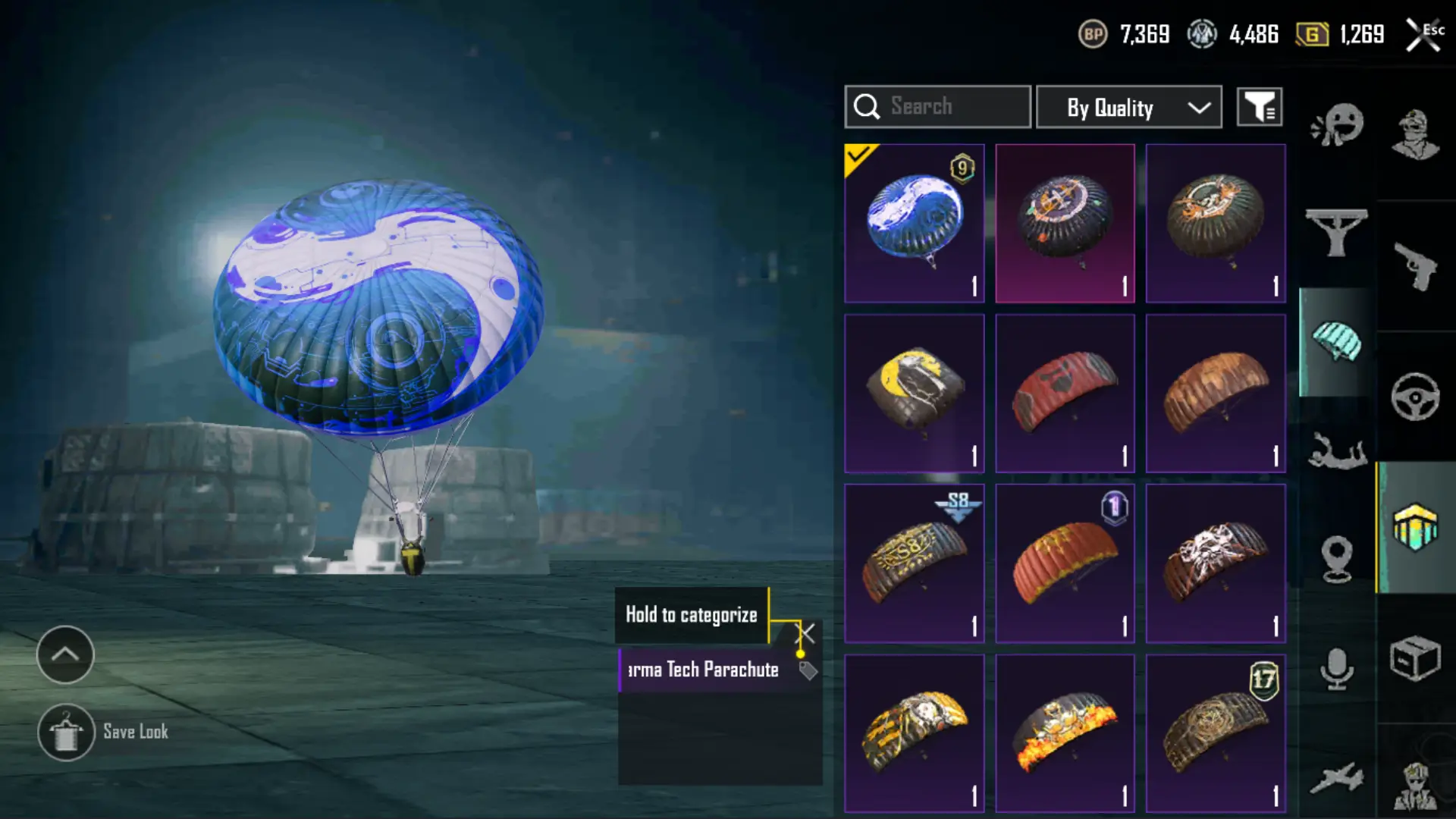Choose the flaming parachute thumbnail
Image resolution: width=1456 pixels, height=819 pixels.
click(1065, 733)
